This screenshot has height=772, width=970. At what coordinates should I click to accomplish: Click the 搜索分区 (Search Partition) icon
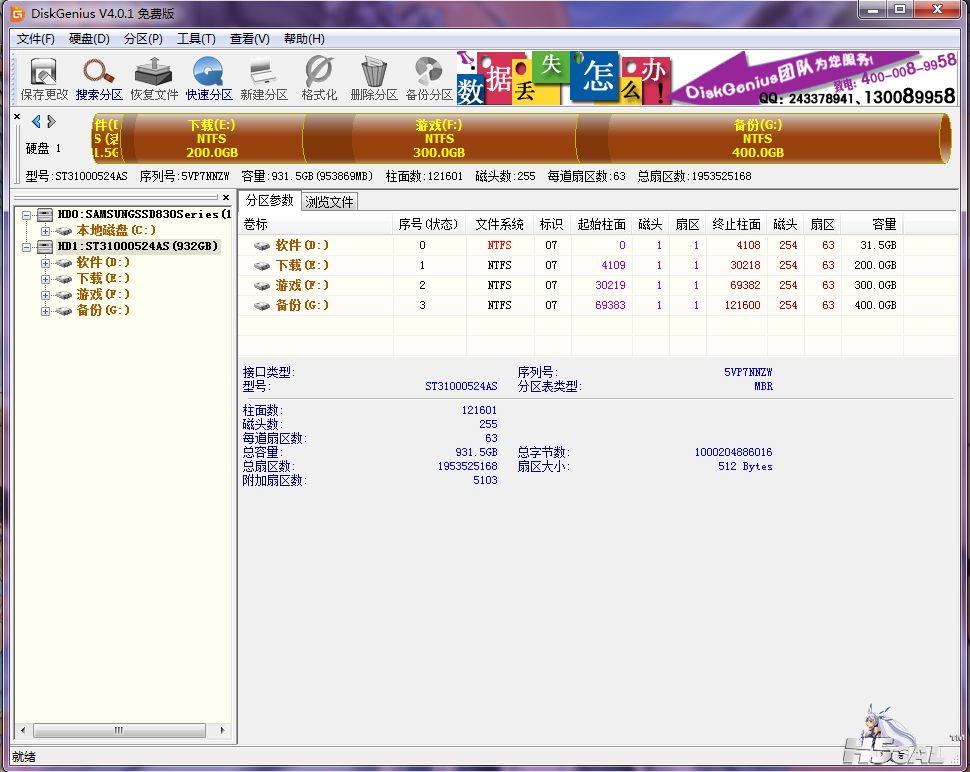(x=99, y=79)
